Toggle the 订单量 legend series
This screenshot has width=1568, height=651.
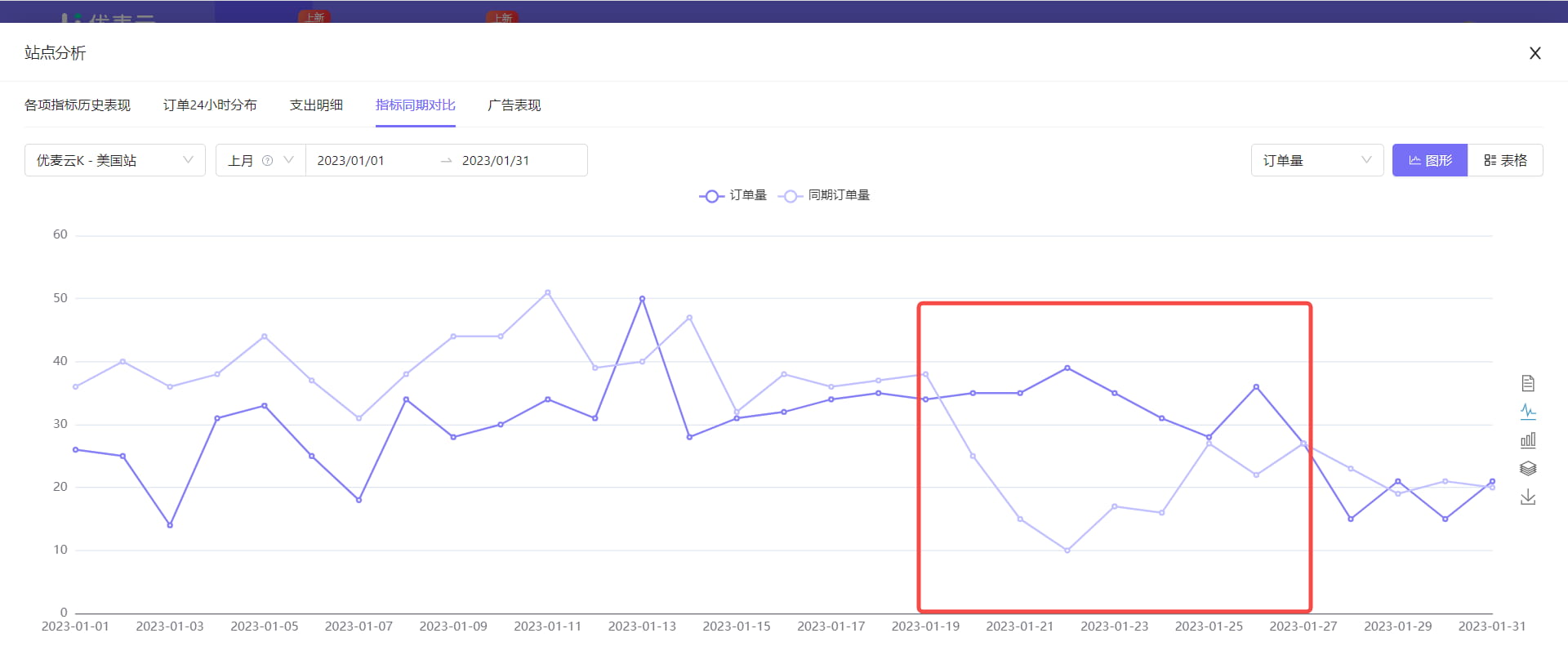tap(733, 195)
